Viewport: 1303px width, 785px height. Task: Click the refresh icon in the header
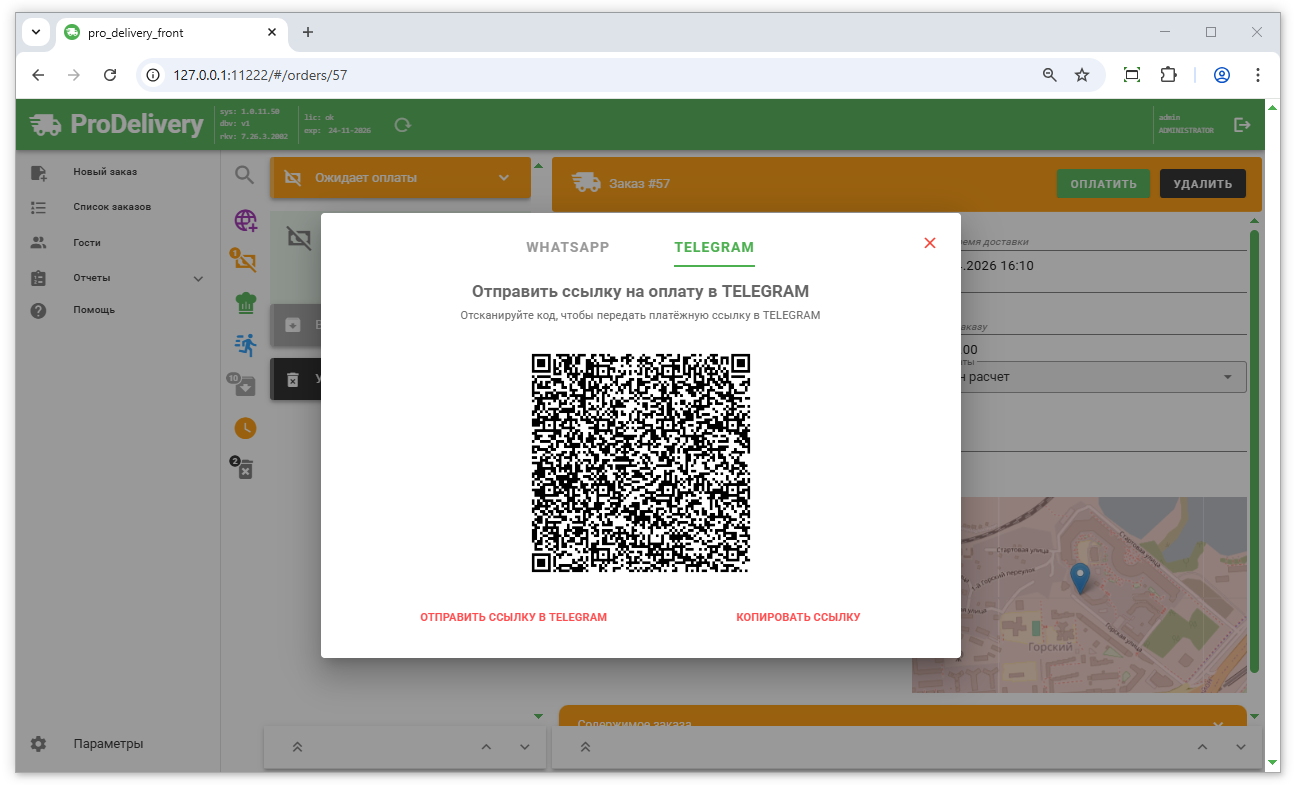tap(402, 125)
